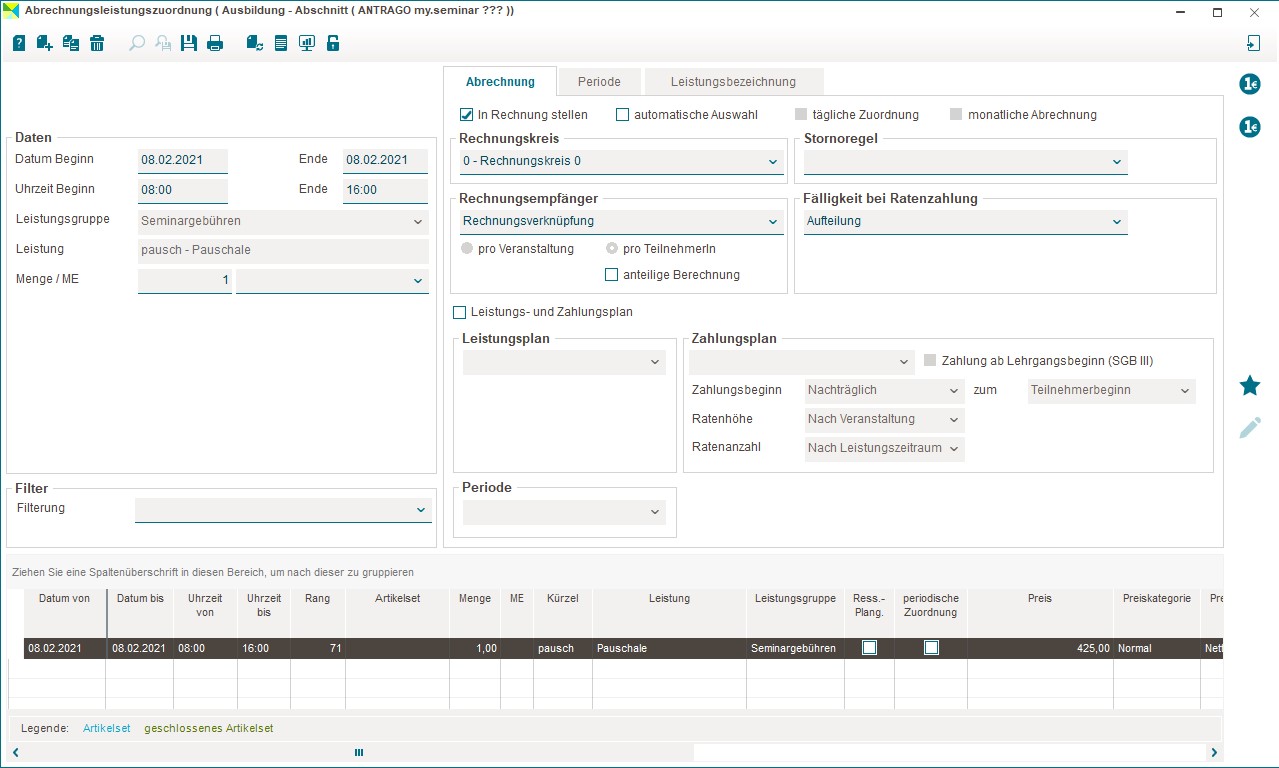The image size is (1279, 768).
Task: Switch to the Periode tab
Action: (599, 82)
